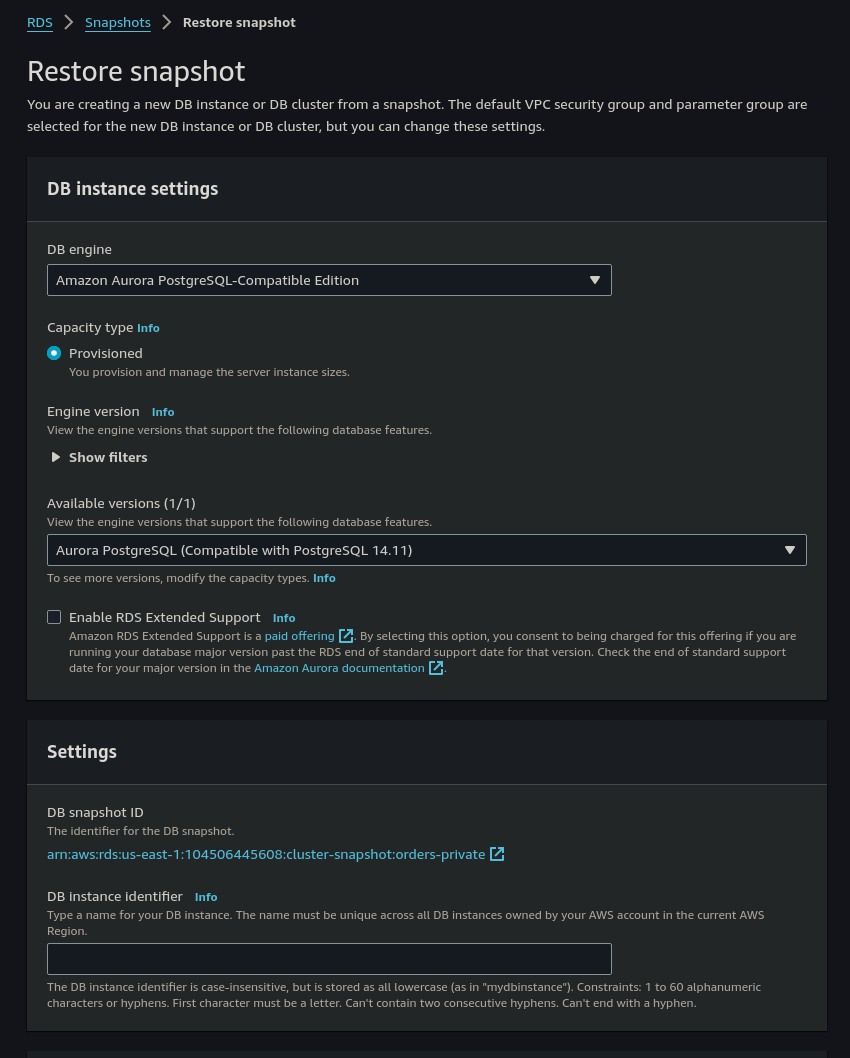Expand the Show filters section
Image resolution: width=850 pixels, height=1058 pixels.
point(107,457)
